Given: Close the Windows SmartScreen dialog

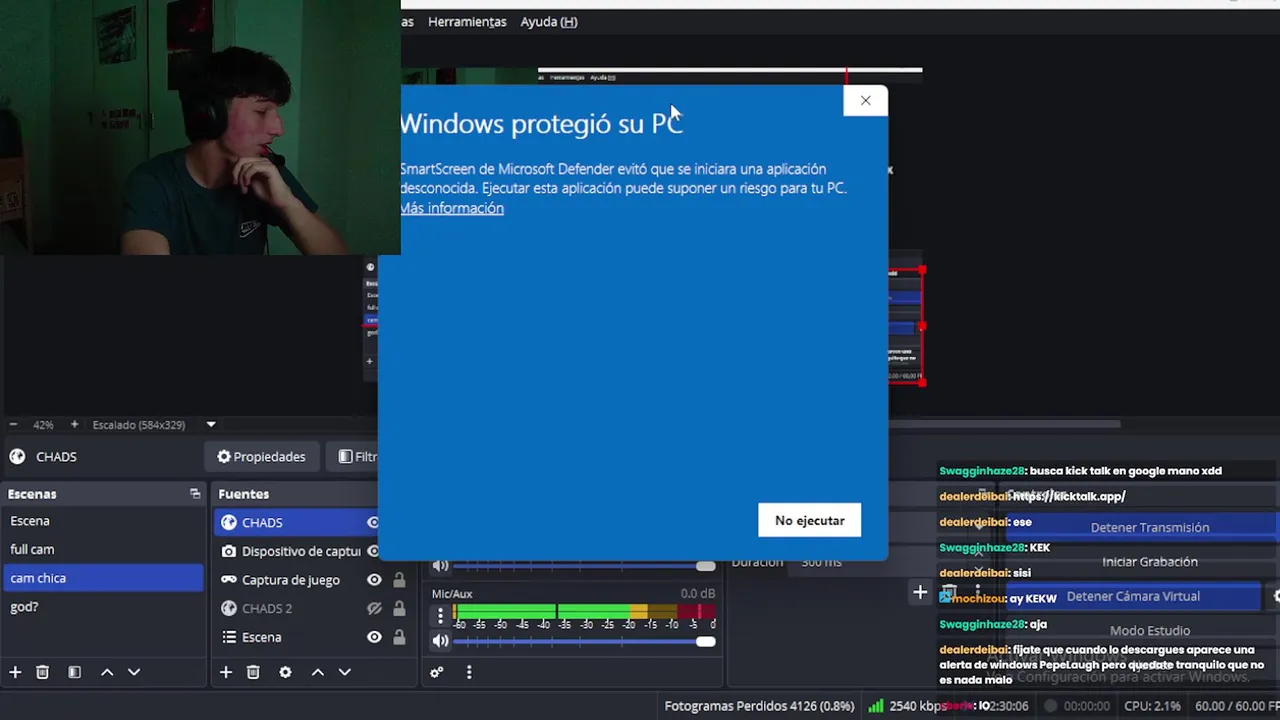Looking at the screenshot, I should click(865, 100).
